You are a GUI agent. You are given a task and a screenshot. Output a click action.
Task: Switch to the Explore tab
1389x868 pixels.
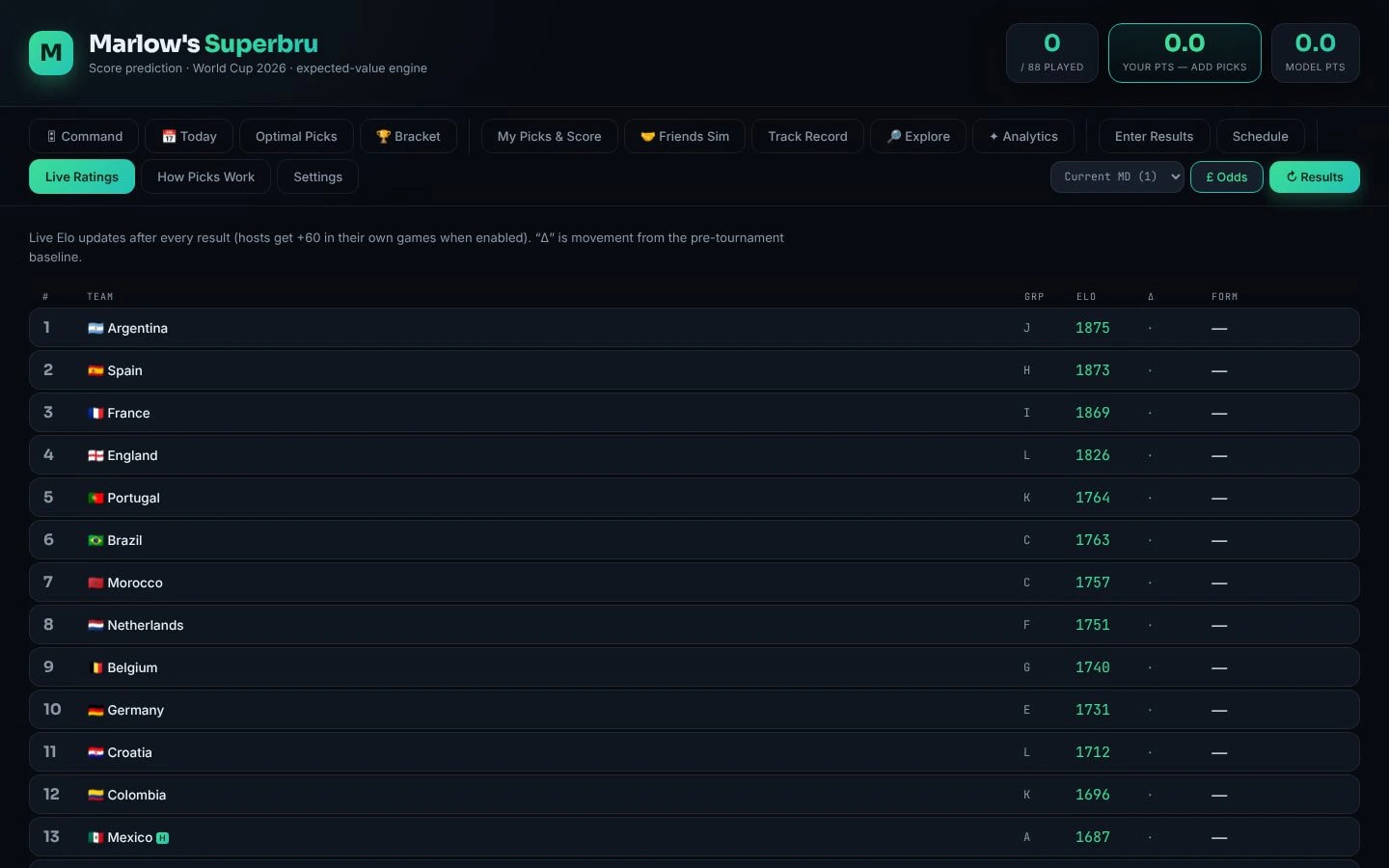(x=918, y=136)
